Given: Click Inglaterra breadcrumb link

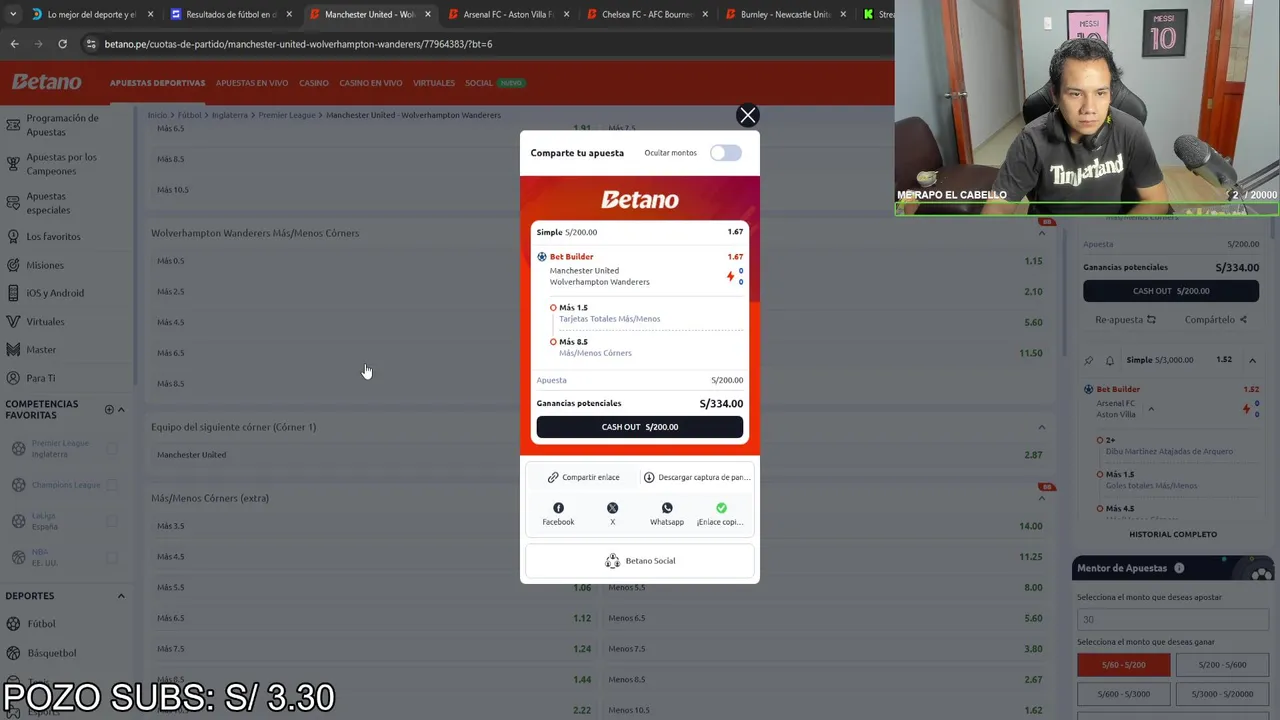Looking at the screenshot, I should (x=229, y=115).
